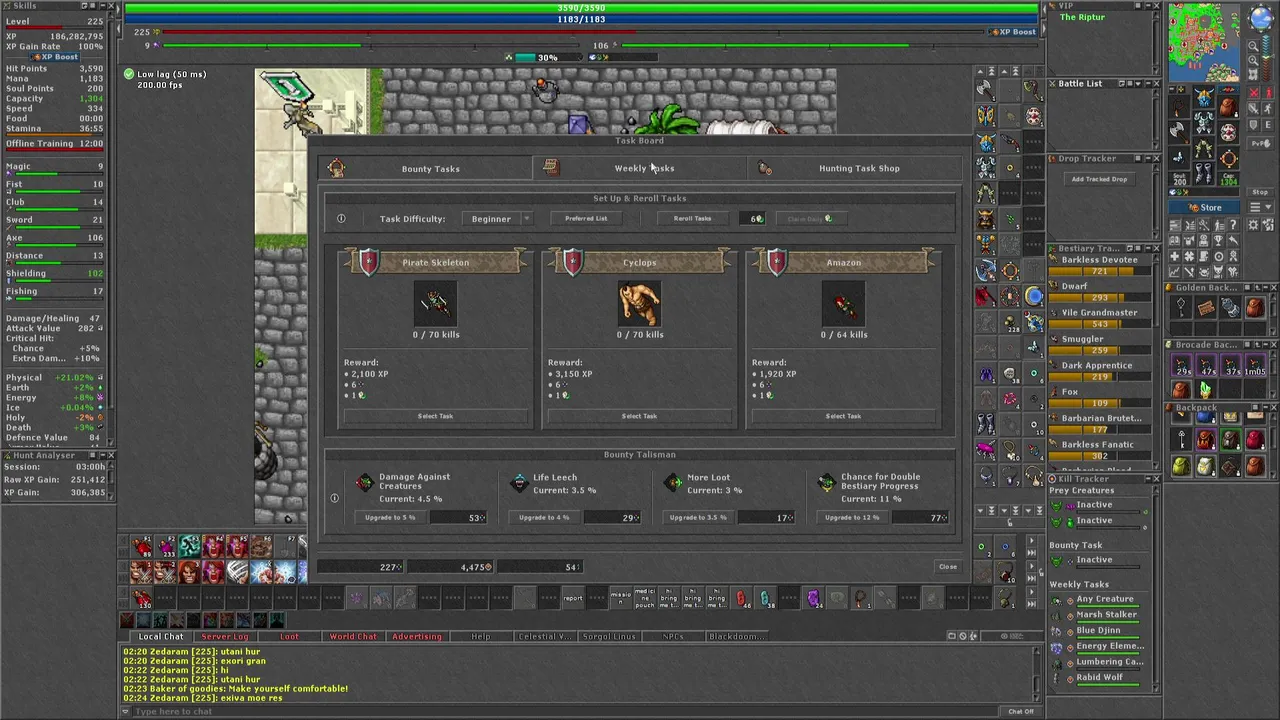Close the Drop Tracker panel
The height and width of the screenshot is (720, 1280).
click(x=1156, y=158)
